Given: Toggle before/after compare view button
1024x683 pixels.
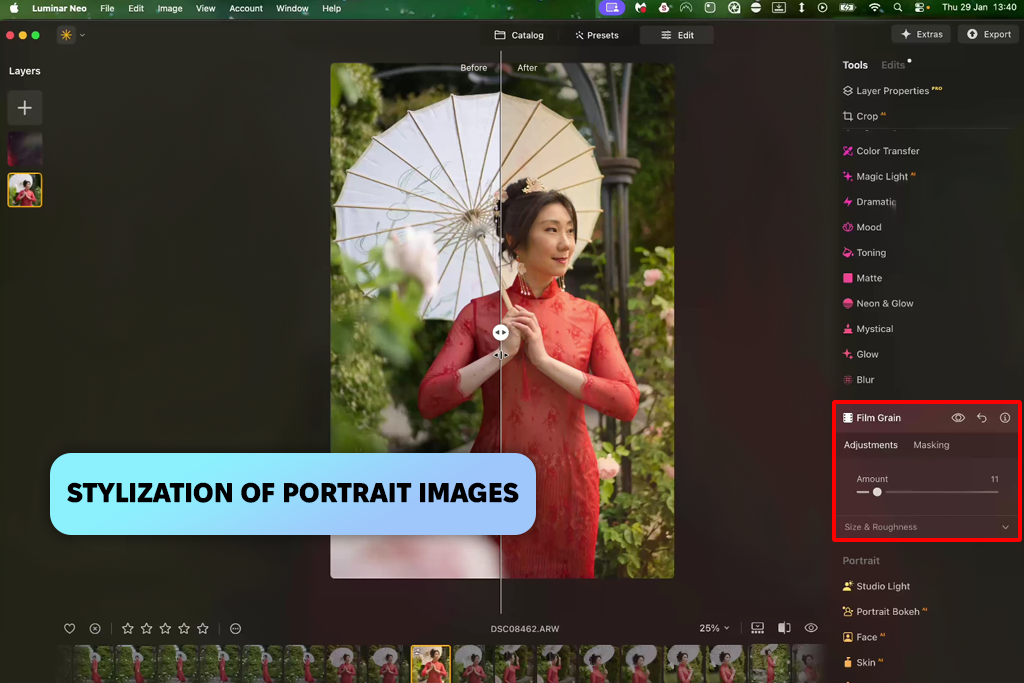Looking at the screenshot, I should click(x=784, y=628).
